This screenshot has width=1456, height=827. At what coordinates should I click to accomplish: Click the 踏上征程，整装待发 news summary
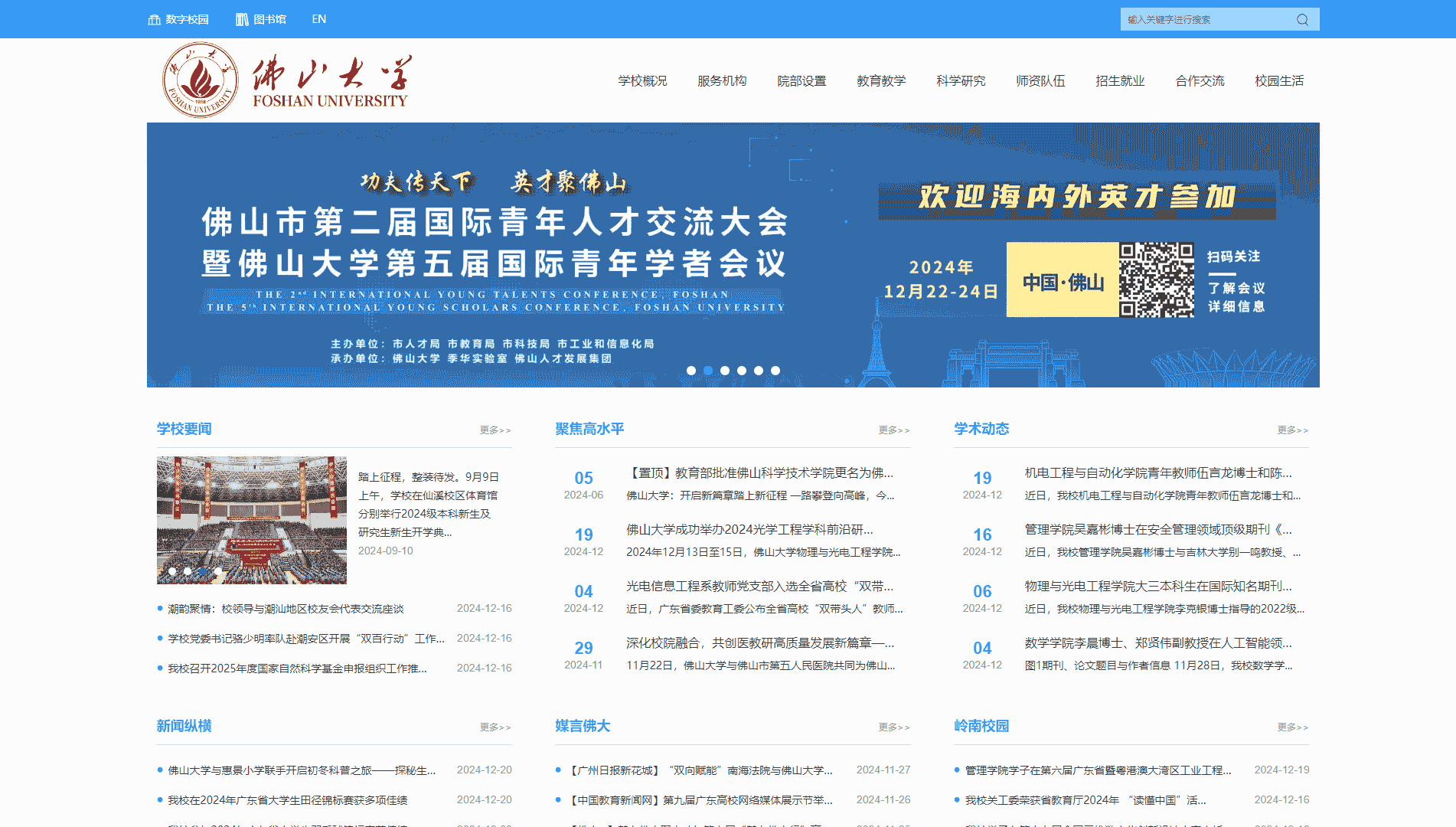point(429,505)
